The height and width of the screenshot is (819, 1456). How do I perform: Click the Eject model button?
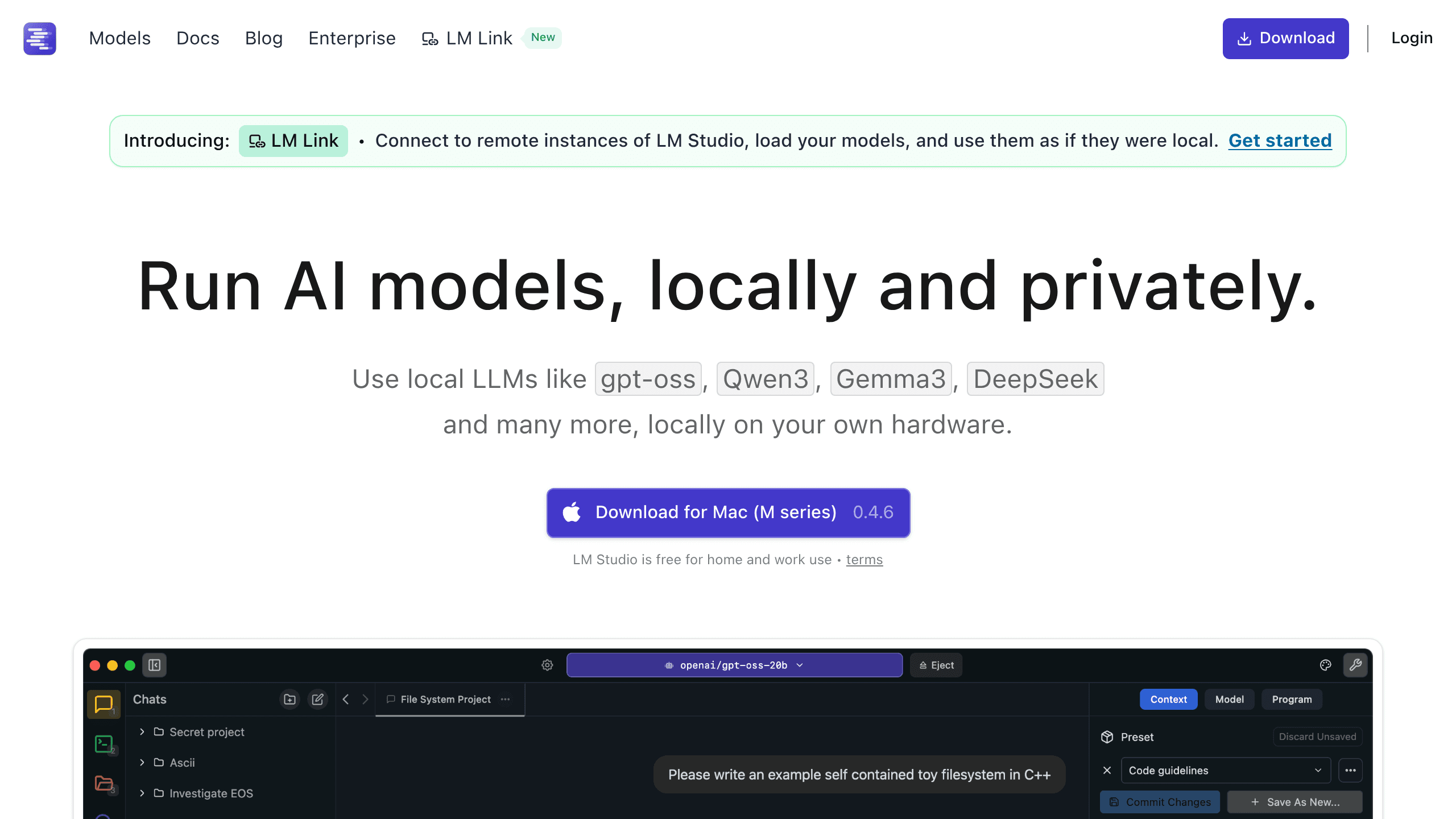pos(936,665)
